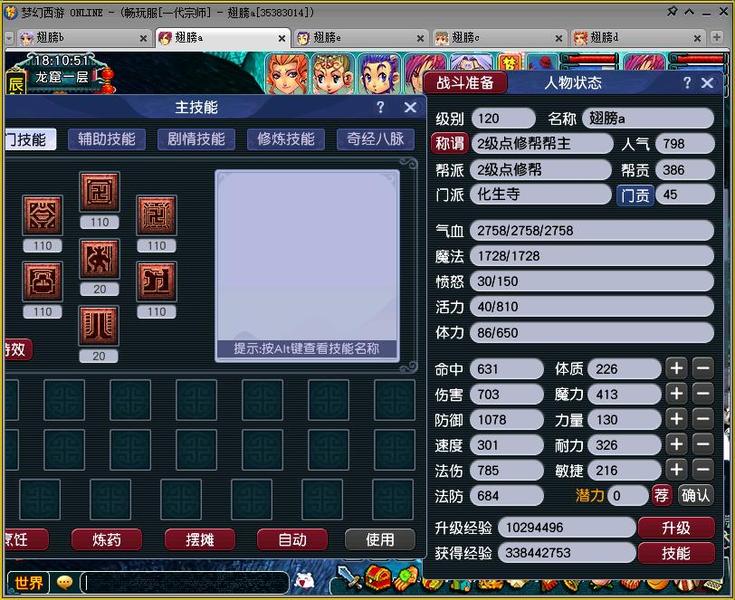Close the 翅膀b tab
The height and width of the screenshot is (600, 735).
[x=143, y=38]
